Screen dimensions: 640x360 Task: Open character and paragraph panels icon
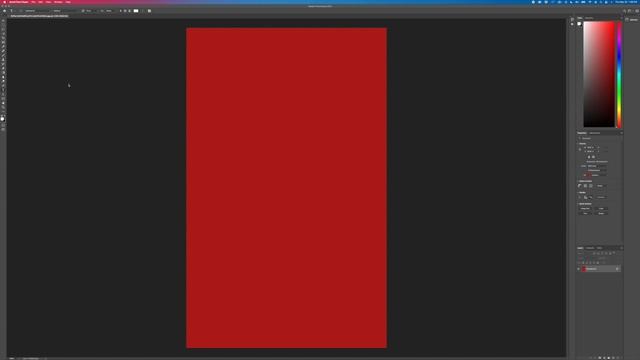(149, 11)
